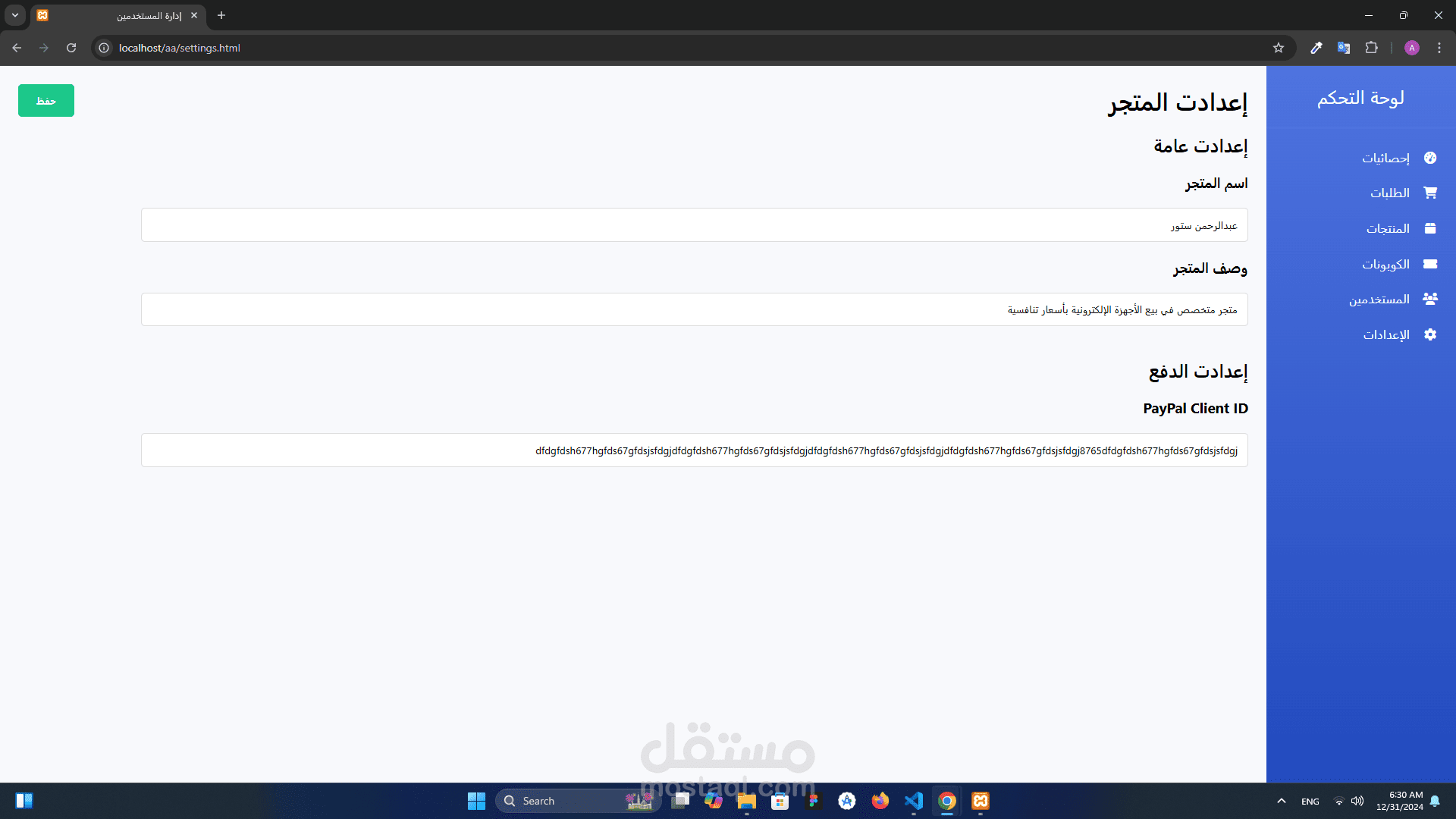Open the tab search dropdown arrow
Image resolution: width=1456 pixels, height=819 pixels.
(15, 15)
